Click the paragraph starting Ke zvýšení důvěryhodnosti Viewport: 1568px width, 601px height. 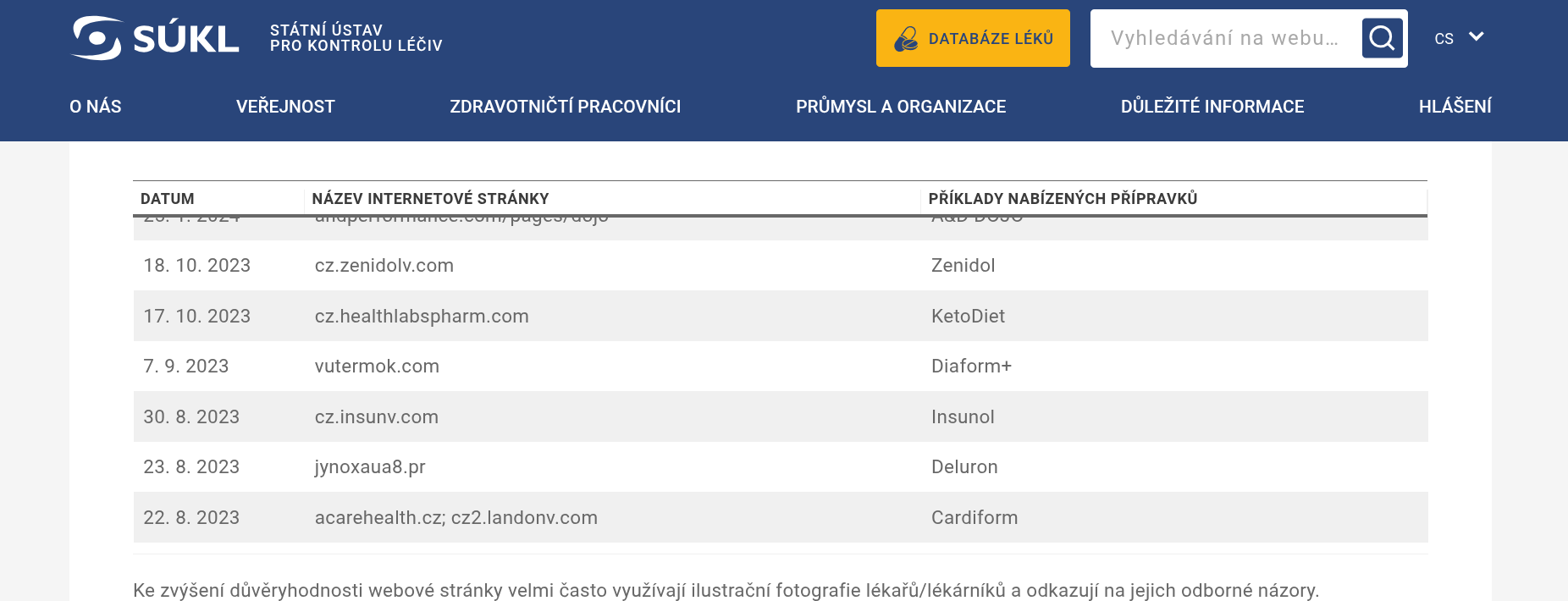click(726, 590)
